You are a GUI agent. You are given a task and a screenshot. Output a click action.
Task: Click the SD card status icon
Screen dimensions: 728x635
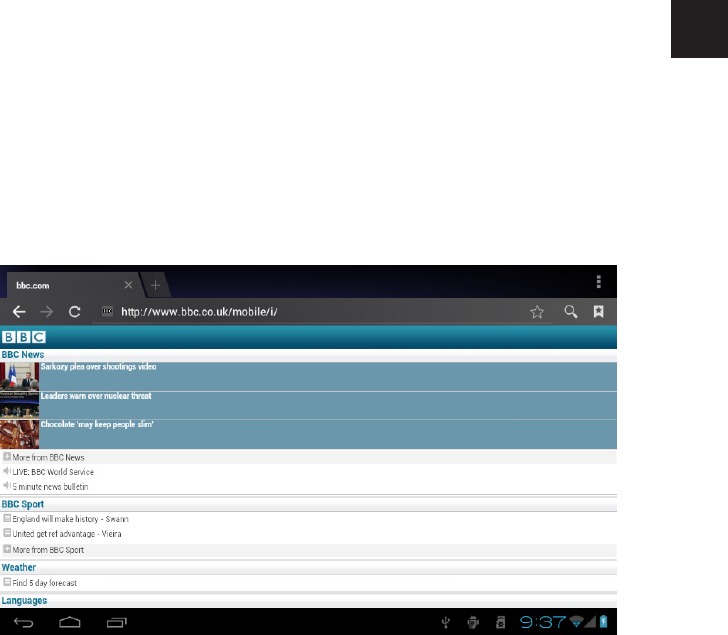[x=500, y=622]
